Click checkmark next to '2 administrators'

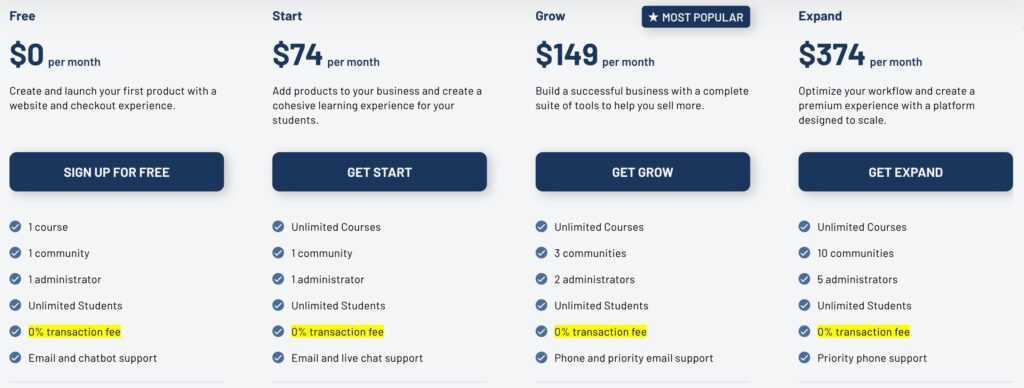click(541, 279)
